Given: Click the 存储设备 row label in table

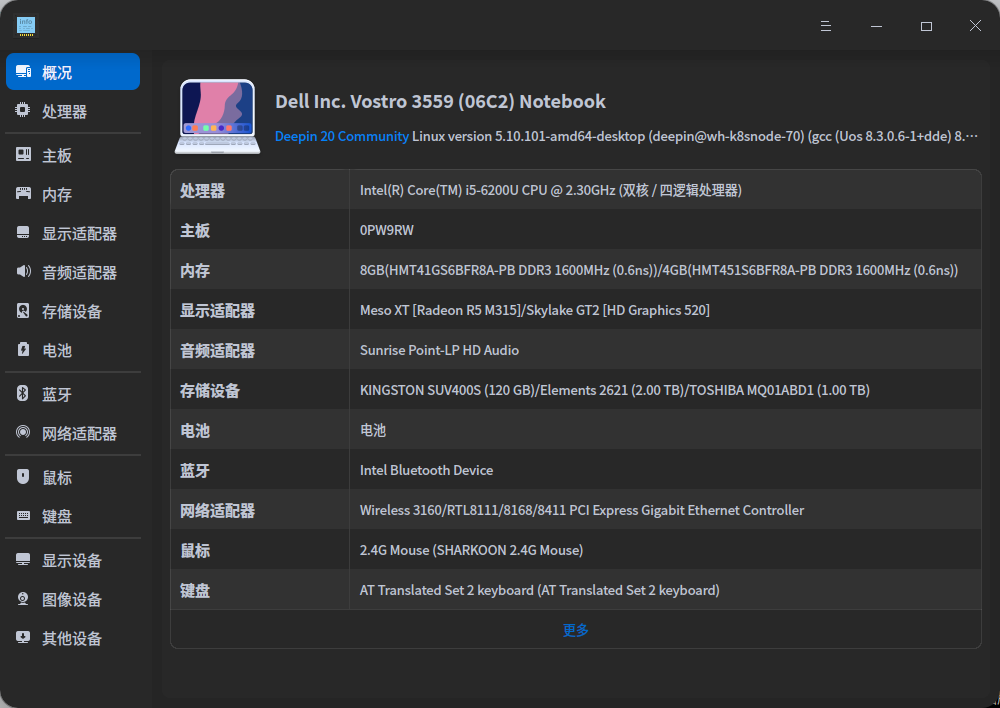Looking at the screenshot, I should click(210, 390).
